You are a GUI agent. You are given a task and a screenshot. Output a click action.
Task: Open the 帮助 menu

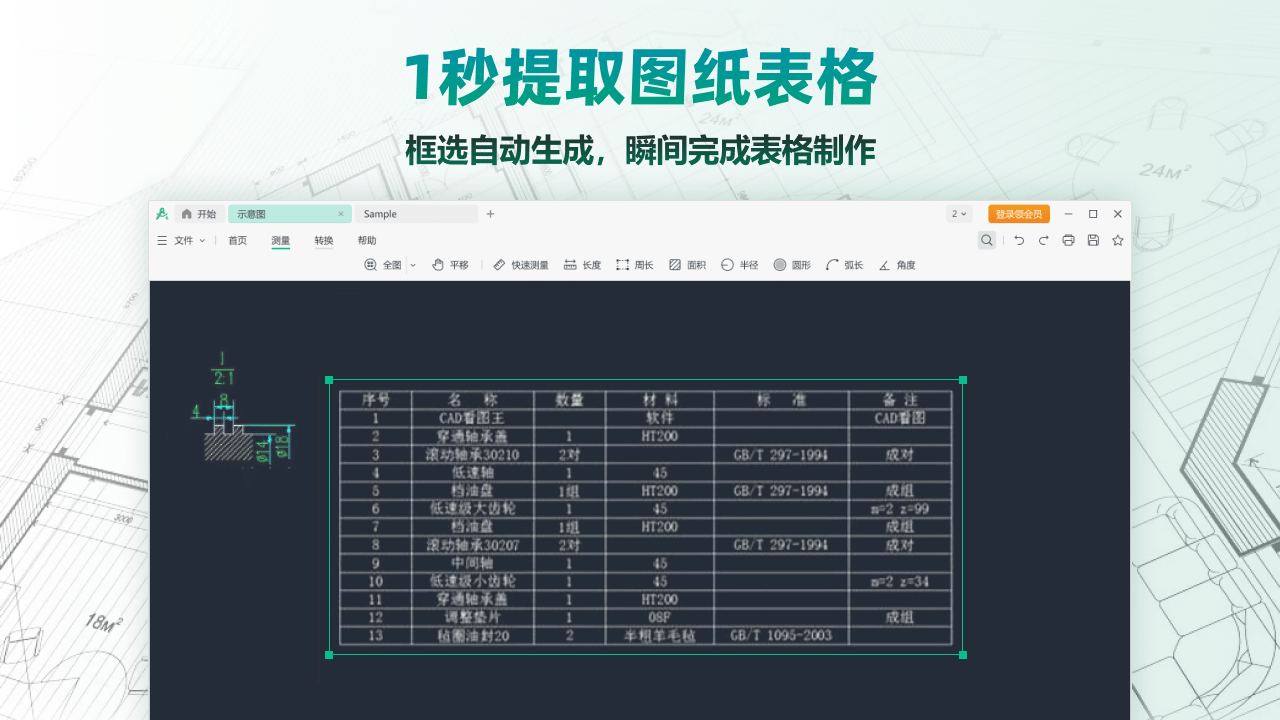[367, 240]
